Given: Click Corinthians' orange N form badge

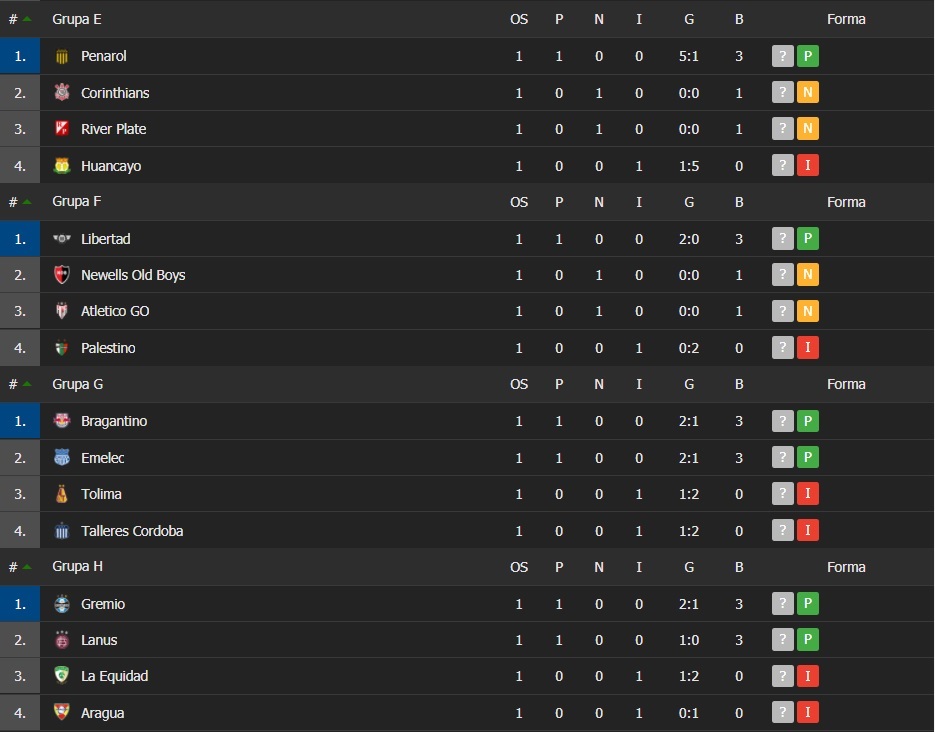Looking at the screenshot, I should (808, 92).
